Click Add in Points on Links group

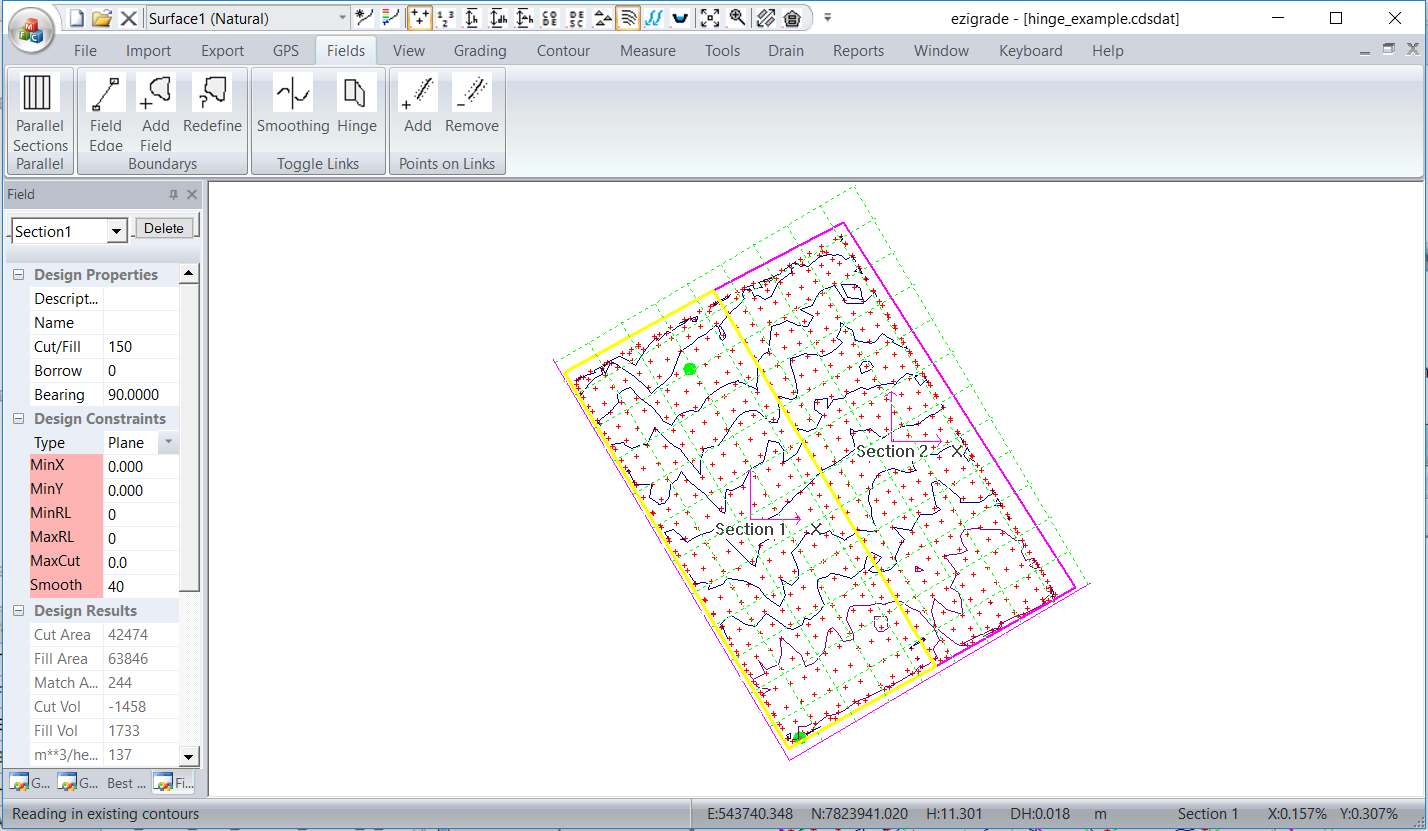[417, 93]
